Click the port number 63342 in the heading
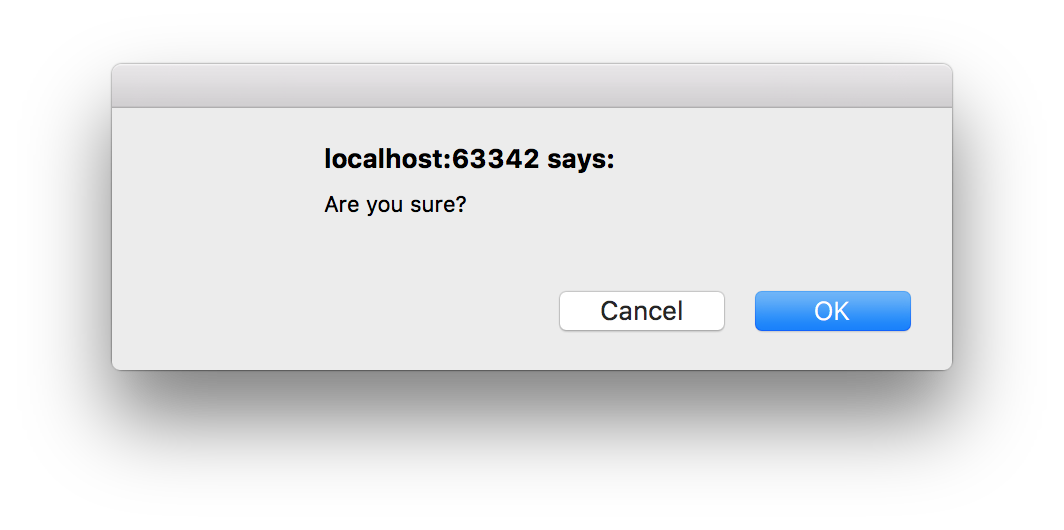 coord(496,159)
